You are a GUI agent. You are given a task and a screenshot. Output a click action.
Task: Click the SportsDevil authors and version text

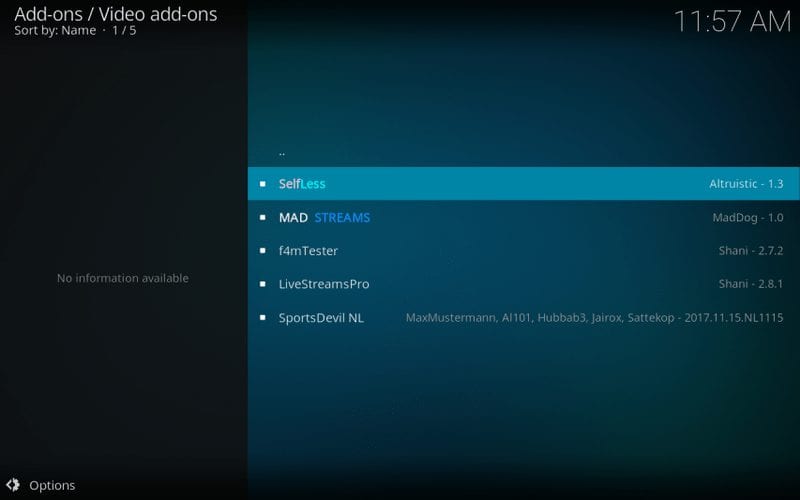[594, 317]
